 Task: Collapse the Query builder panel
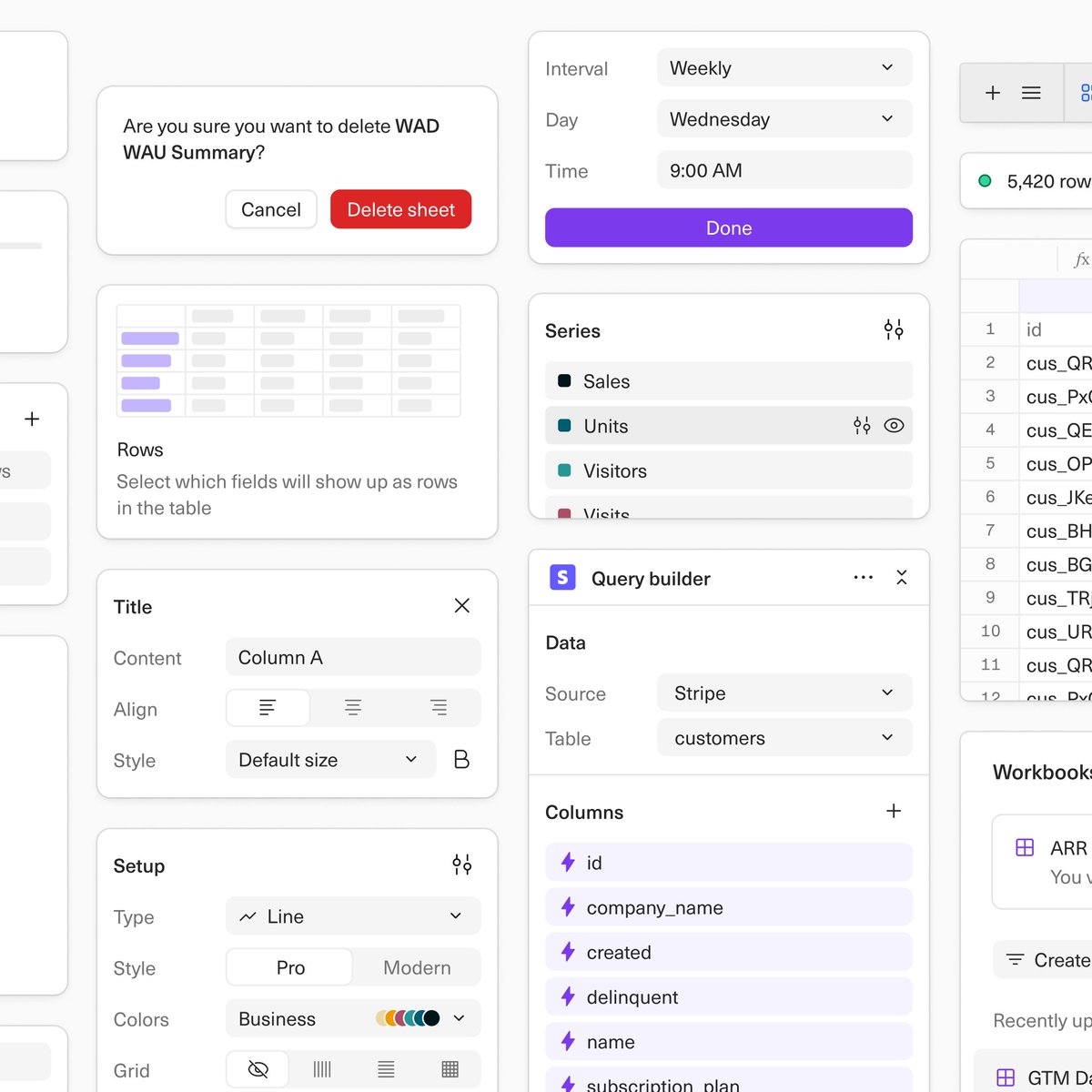click(x=902, y=578)
